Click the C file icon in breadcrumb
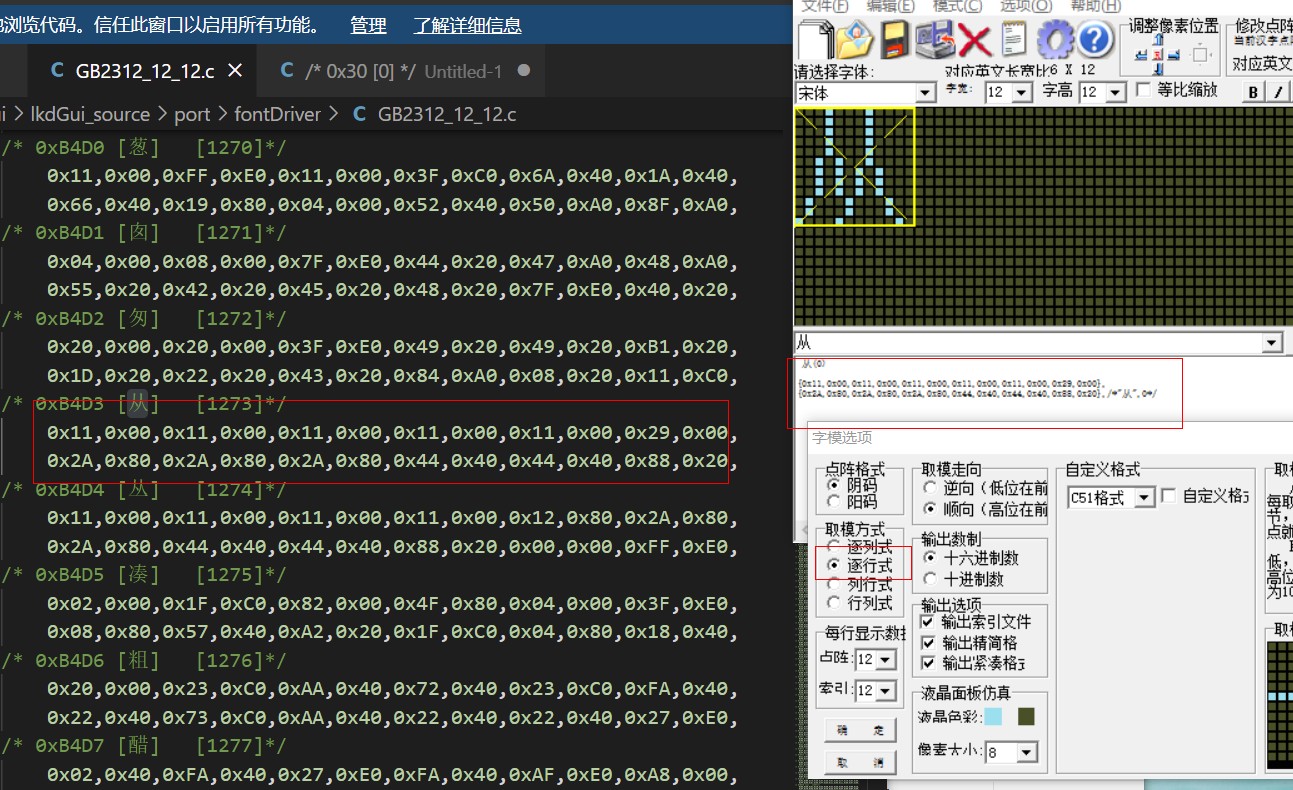 click(359, 114)
